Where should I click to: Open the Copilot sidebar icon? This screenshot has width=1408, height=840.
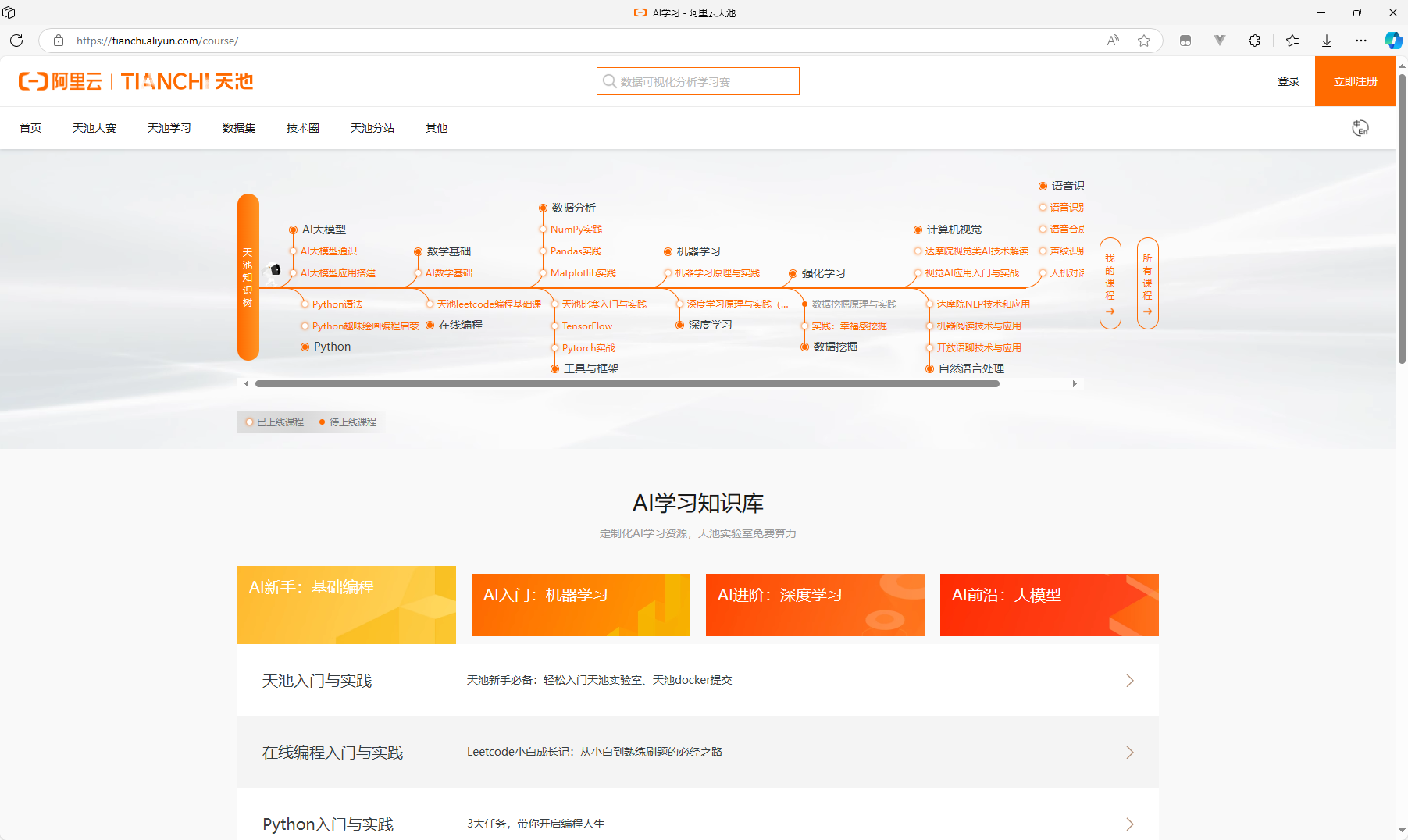1392,41
